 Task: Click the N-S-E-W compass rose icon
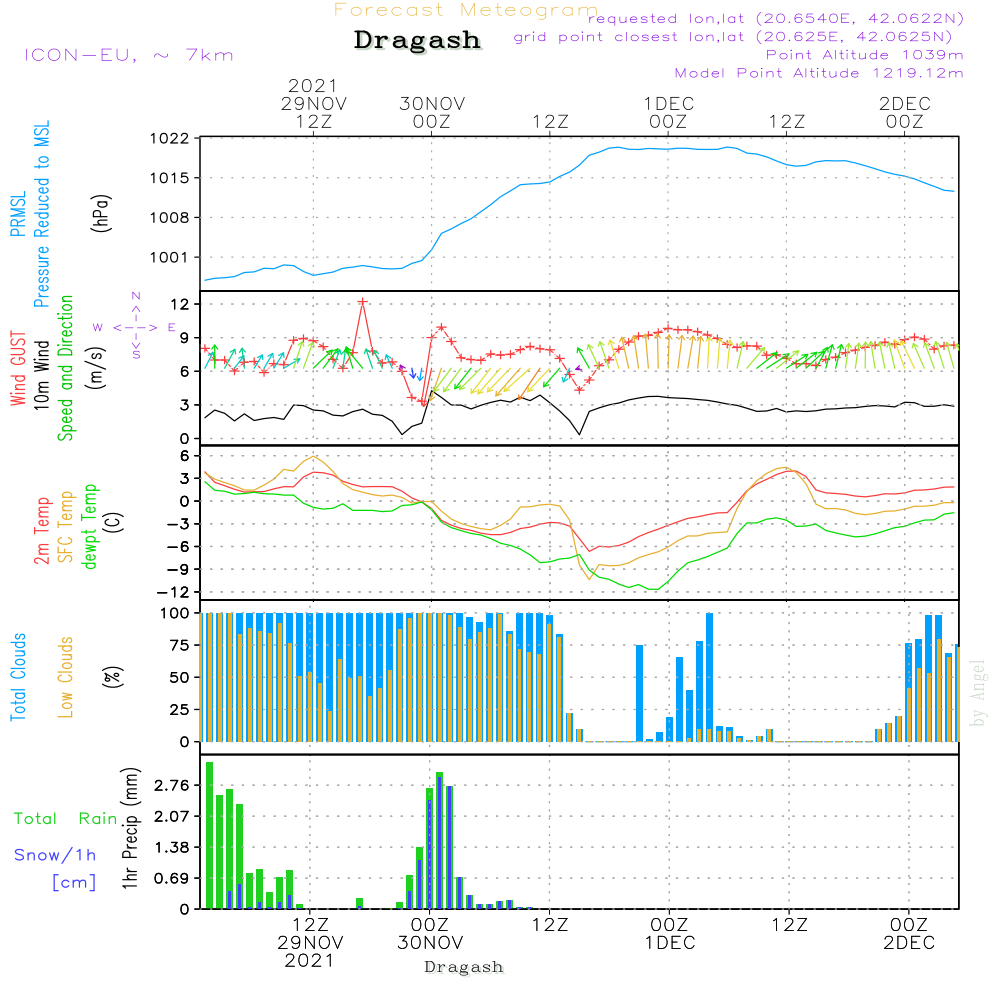[135, 327]
